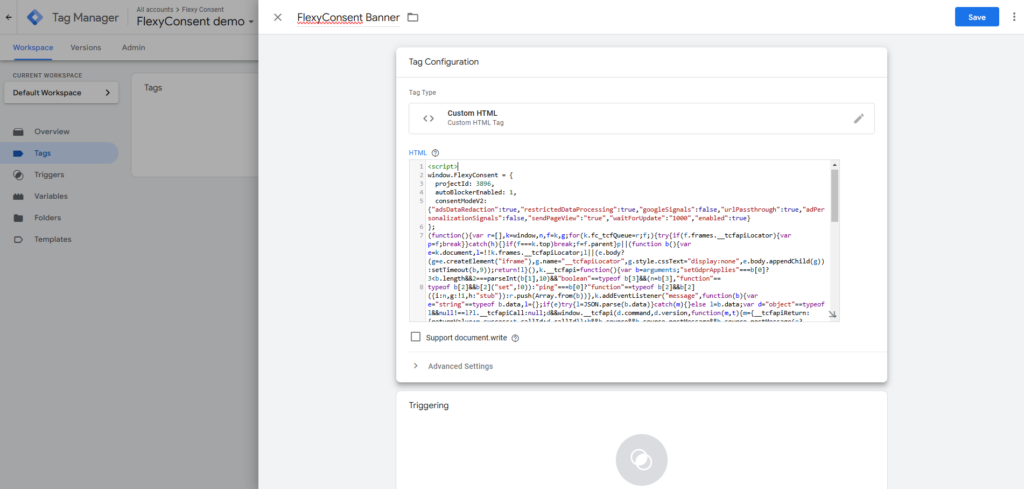Switch to the Admin tab
This screenshot has width=1024, height=489.
[133, 47]
